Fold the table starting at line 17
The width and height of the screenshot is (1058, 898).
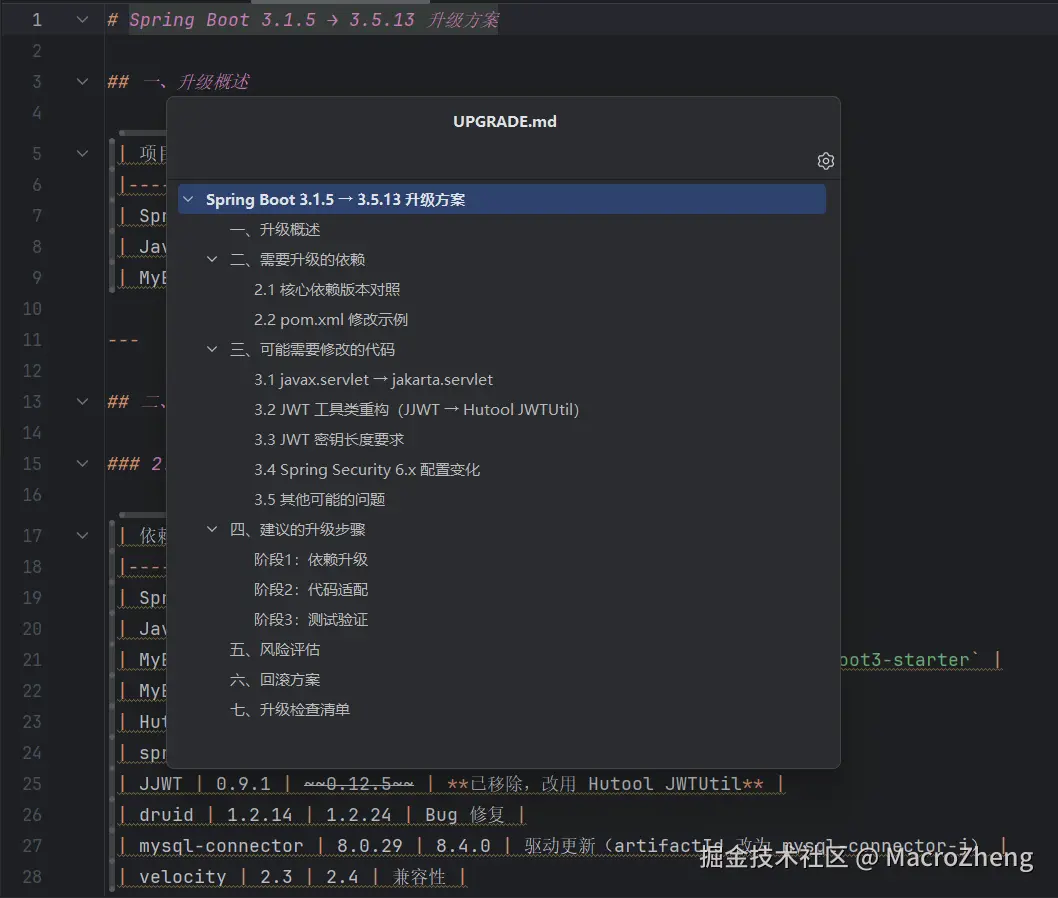(x=82, y=535)
